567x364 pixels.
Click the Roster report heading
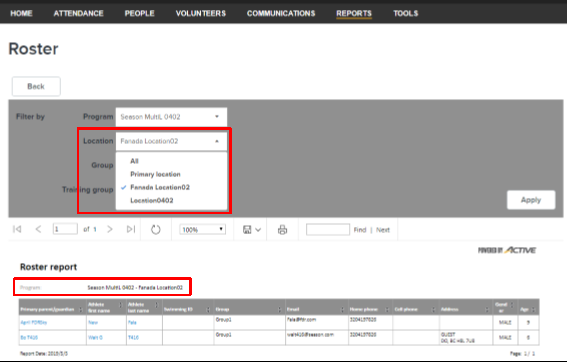point(48,267)
